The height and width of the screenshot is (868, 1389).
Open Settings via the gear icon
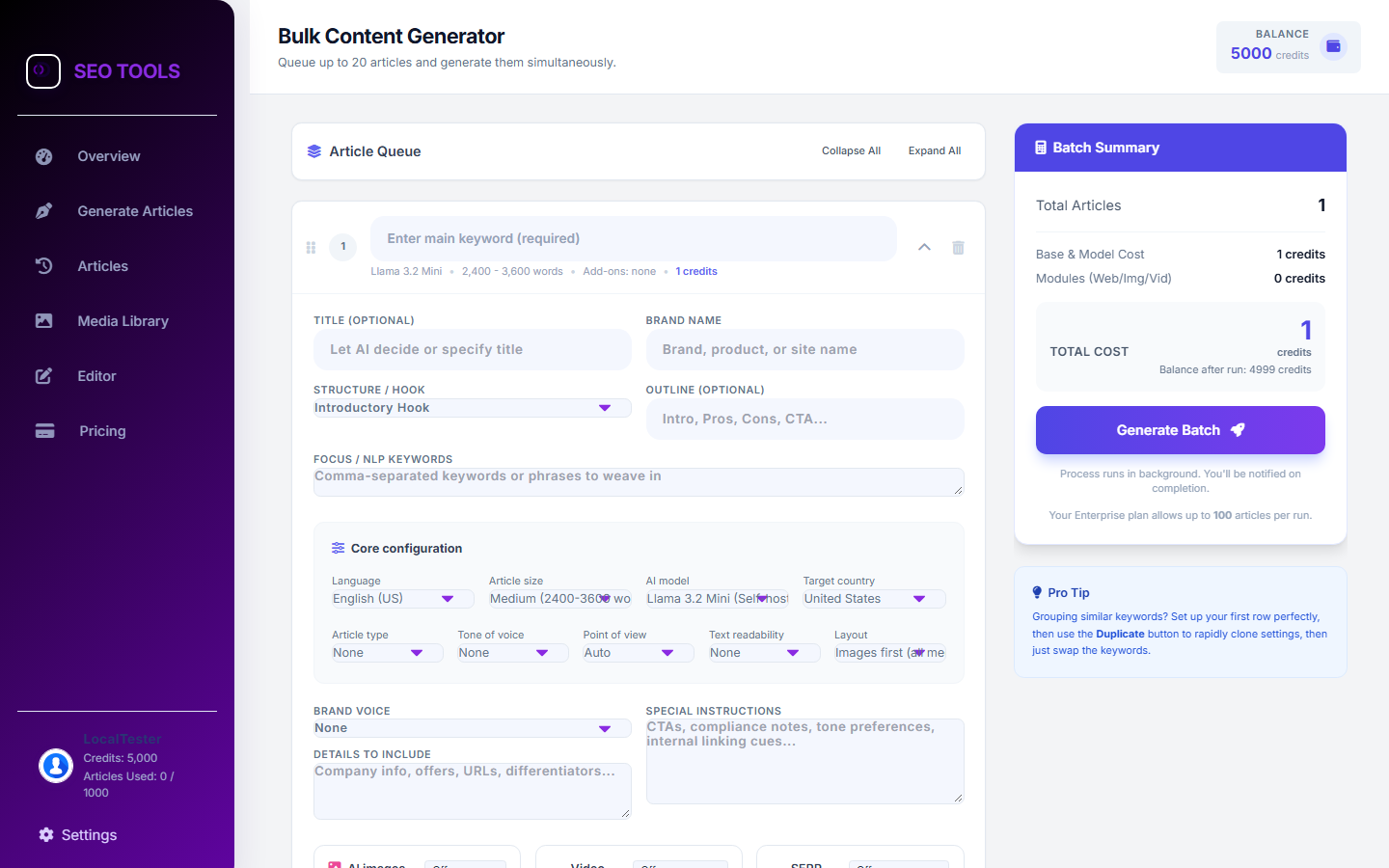tap(46, 835)
